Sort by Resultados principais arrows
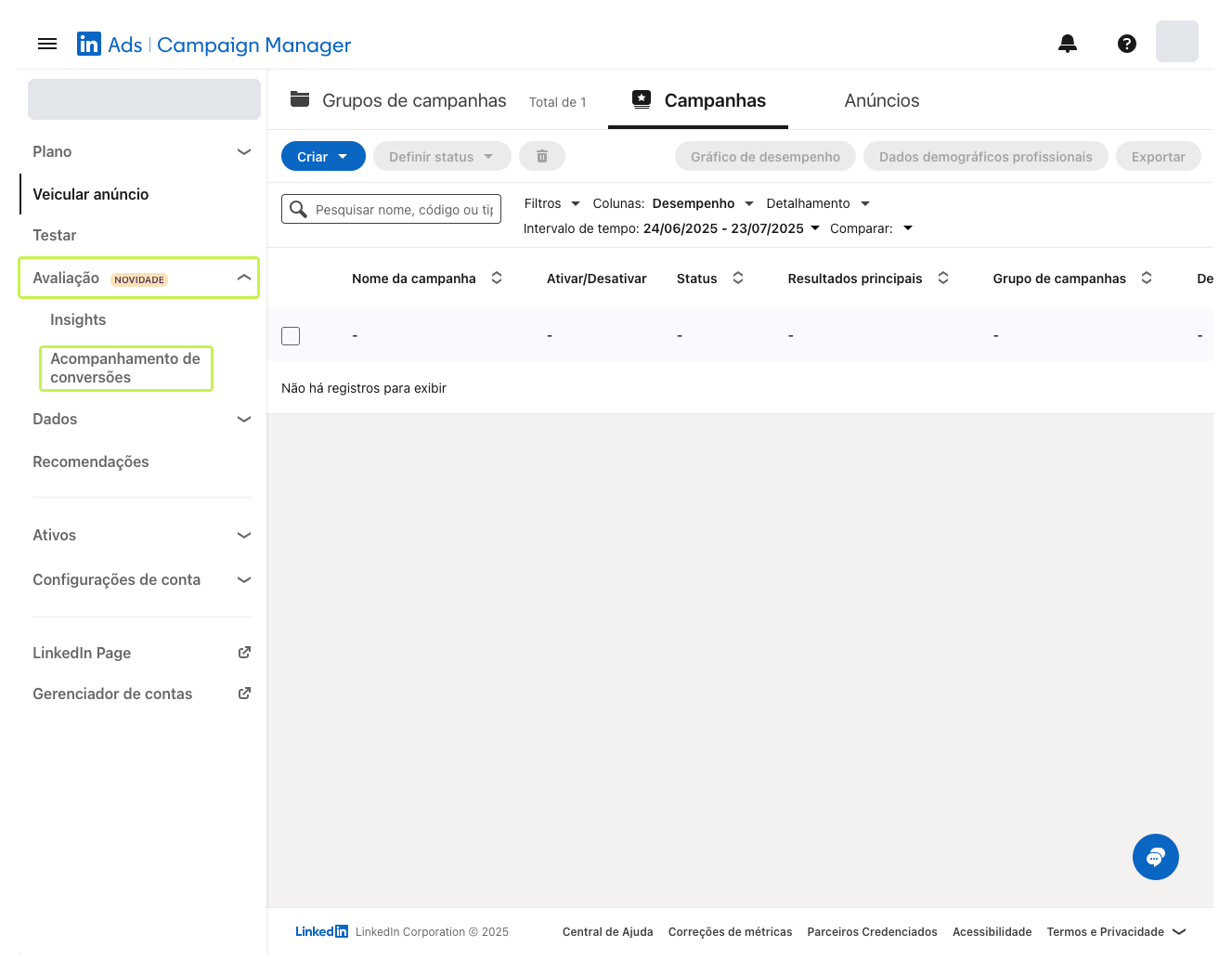 pyautogui.click(x=943, y=278)
